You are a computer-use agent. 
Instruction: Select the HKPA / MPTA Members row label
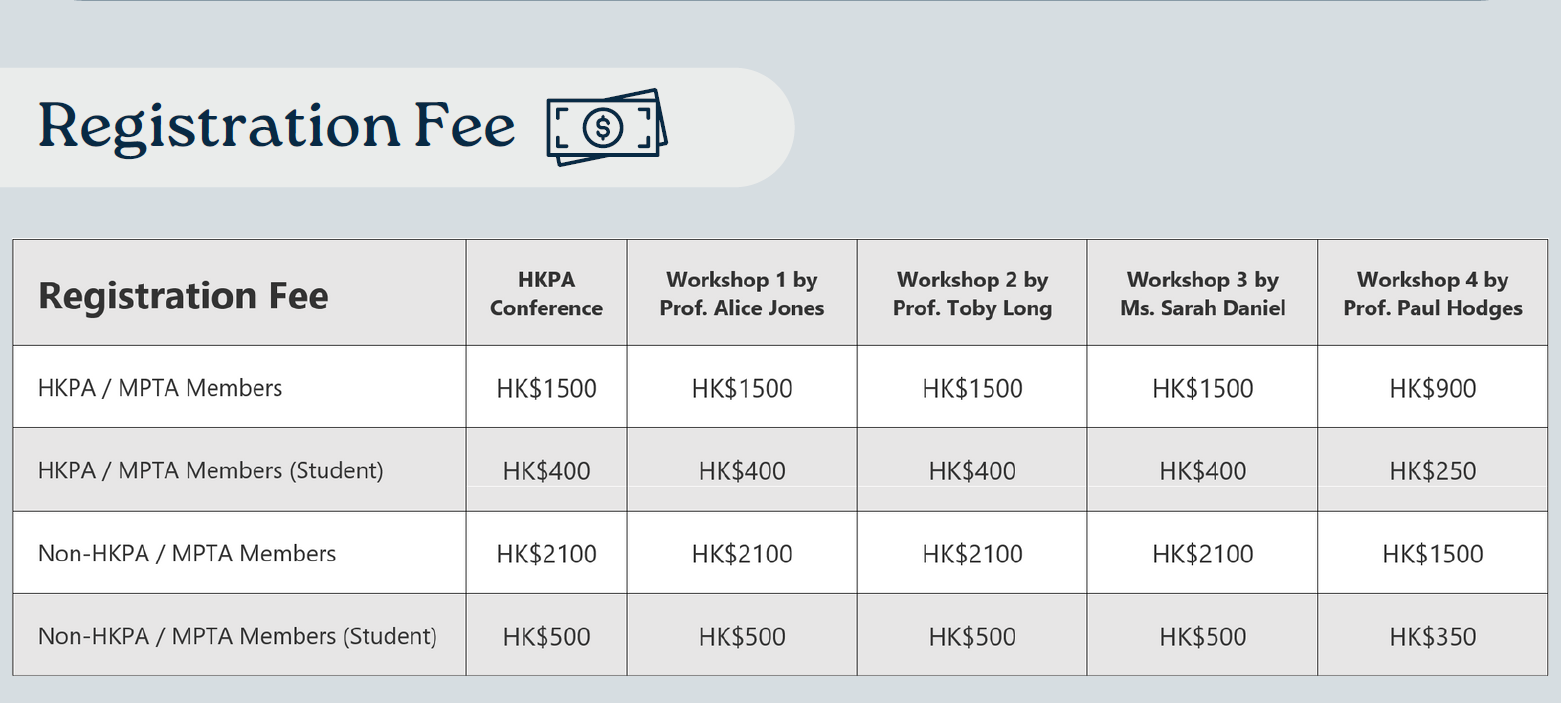click(160, 388)
